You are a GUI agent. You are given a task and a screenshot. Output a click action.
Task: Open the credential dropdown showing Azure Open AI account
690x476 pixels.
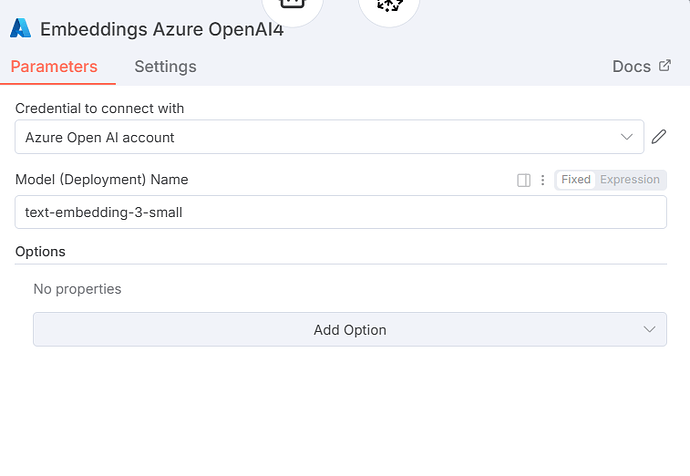320,137
